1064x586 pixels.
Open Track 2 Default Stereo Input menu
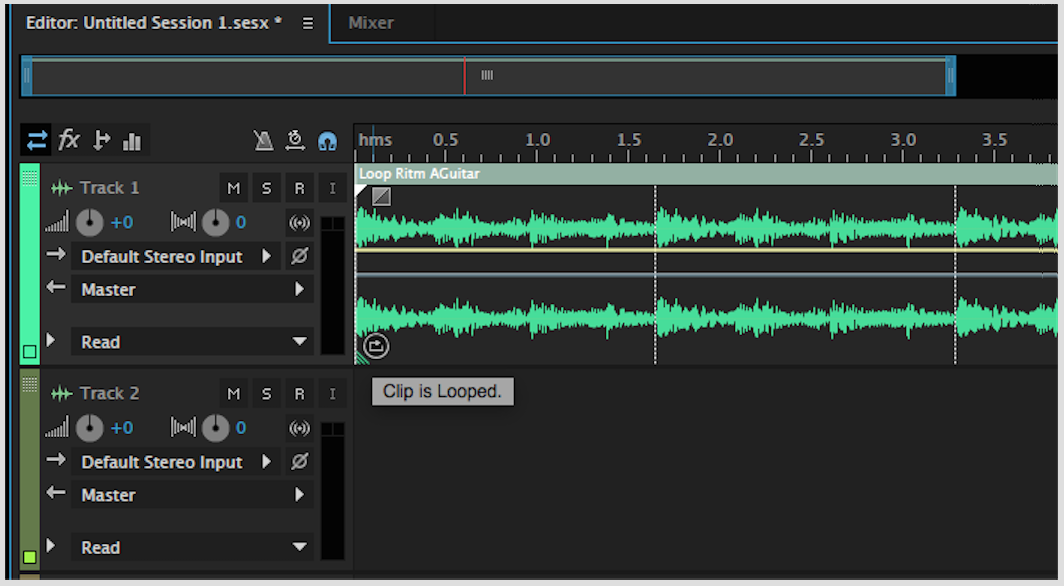pos(176,462)
